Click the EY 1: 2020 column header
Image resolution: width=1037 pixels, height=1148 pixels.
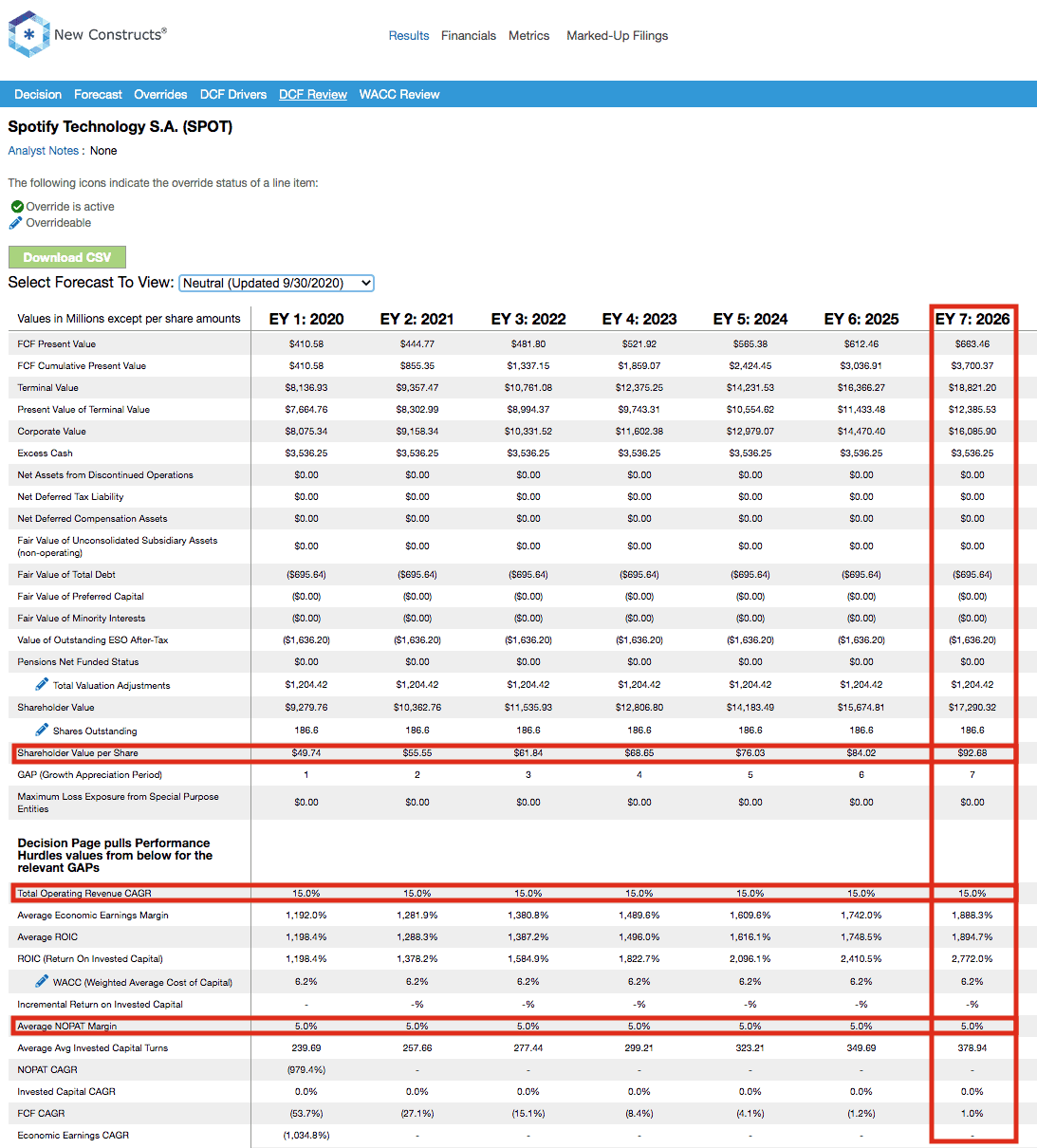(x=306, y=319)
